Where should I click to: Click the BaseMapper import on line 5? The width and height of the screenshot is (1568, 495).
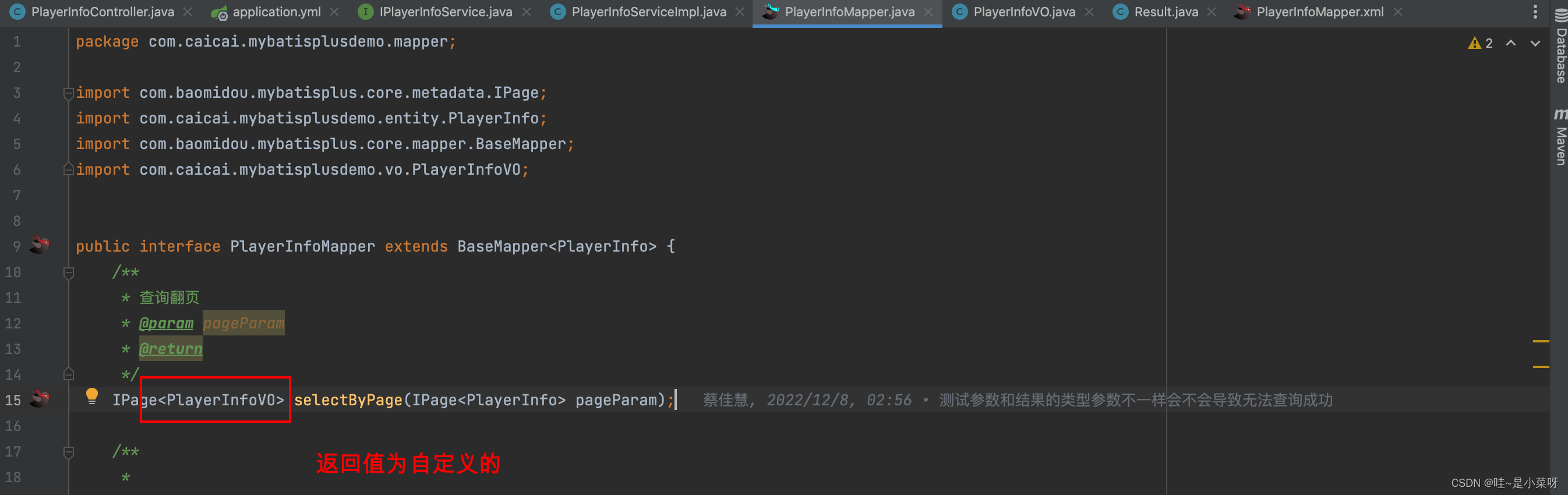[324, 144]
